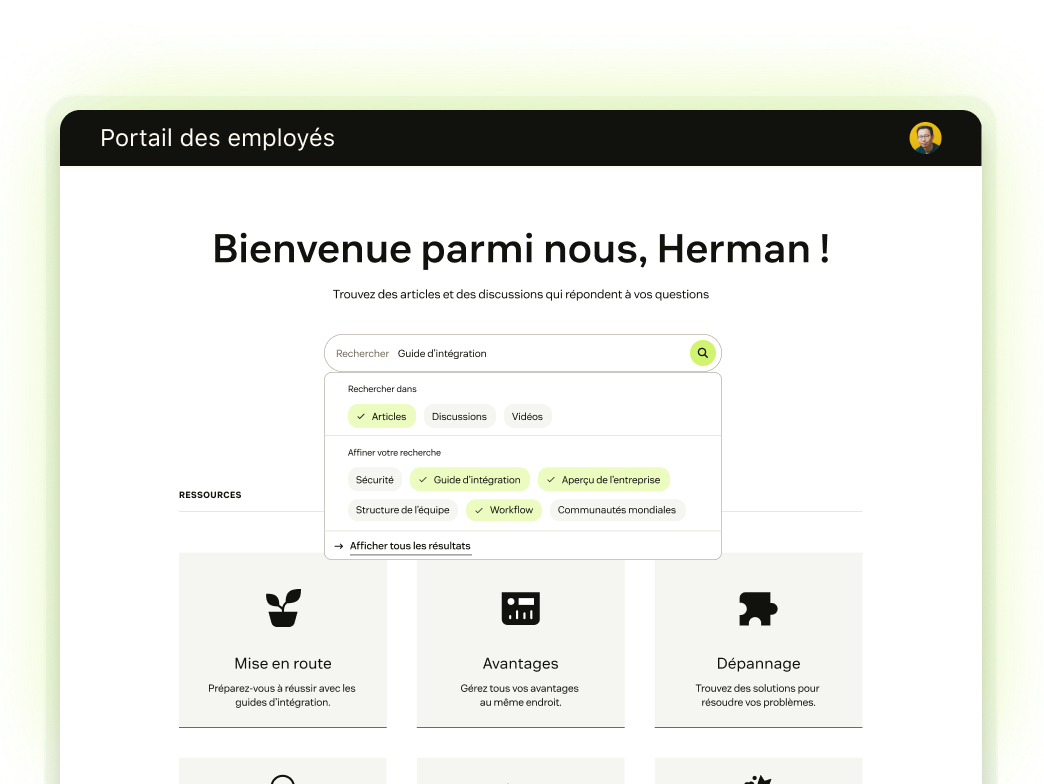This screenshot has width=1044, height=784.
Task: Enable the Discussions search filter
Action: [x=459, y=416]
